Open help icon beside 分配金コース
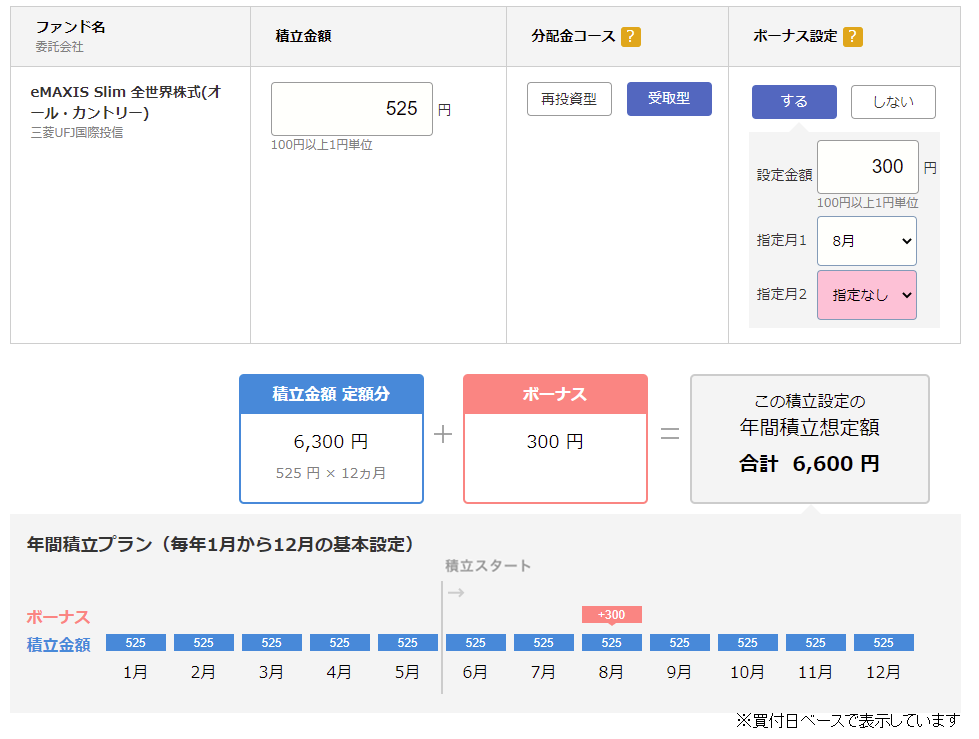Image resolution: width=979 pixels, height=739 pixels. (x=631, y=37)
